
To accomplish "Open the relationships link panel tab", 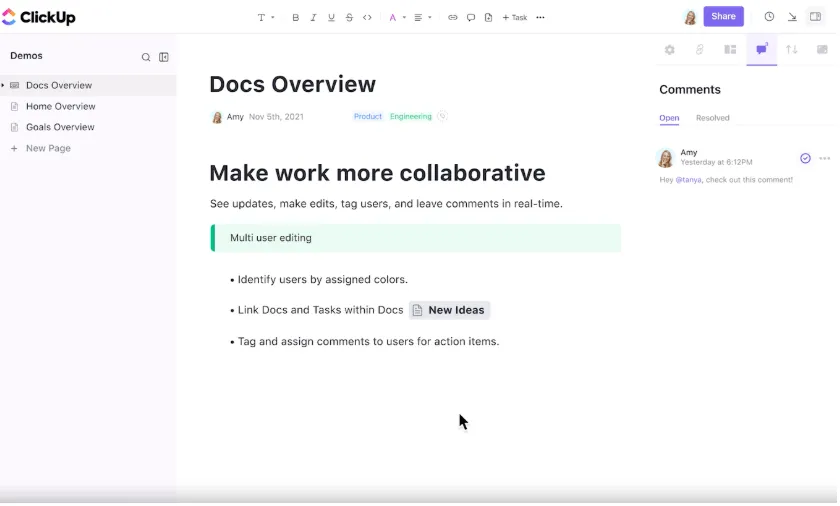I will tap(700, 50).
